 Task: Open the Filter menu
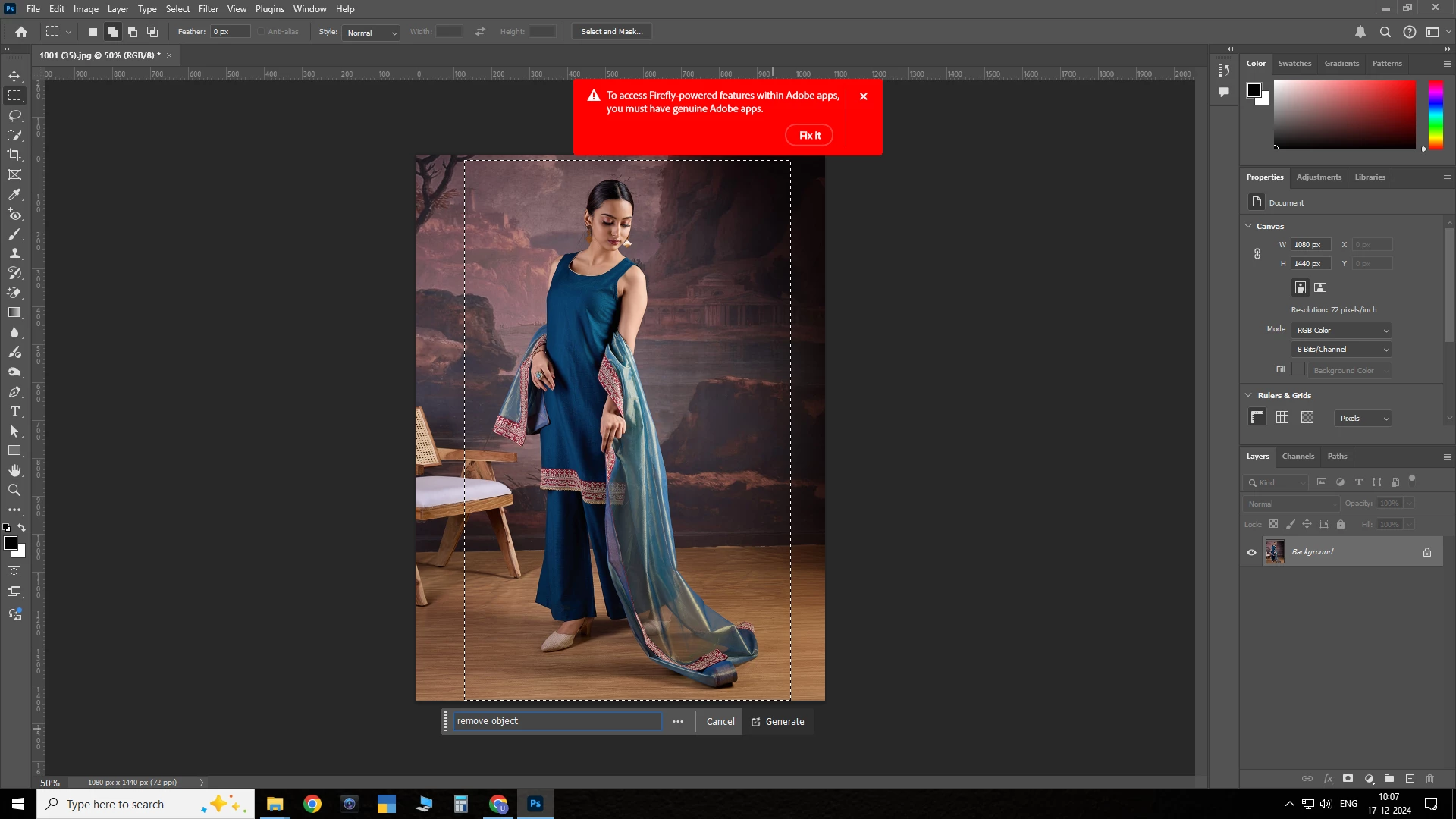coord(208,9)
